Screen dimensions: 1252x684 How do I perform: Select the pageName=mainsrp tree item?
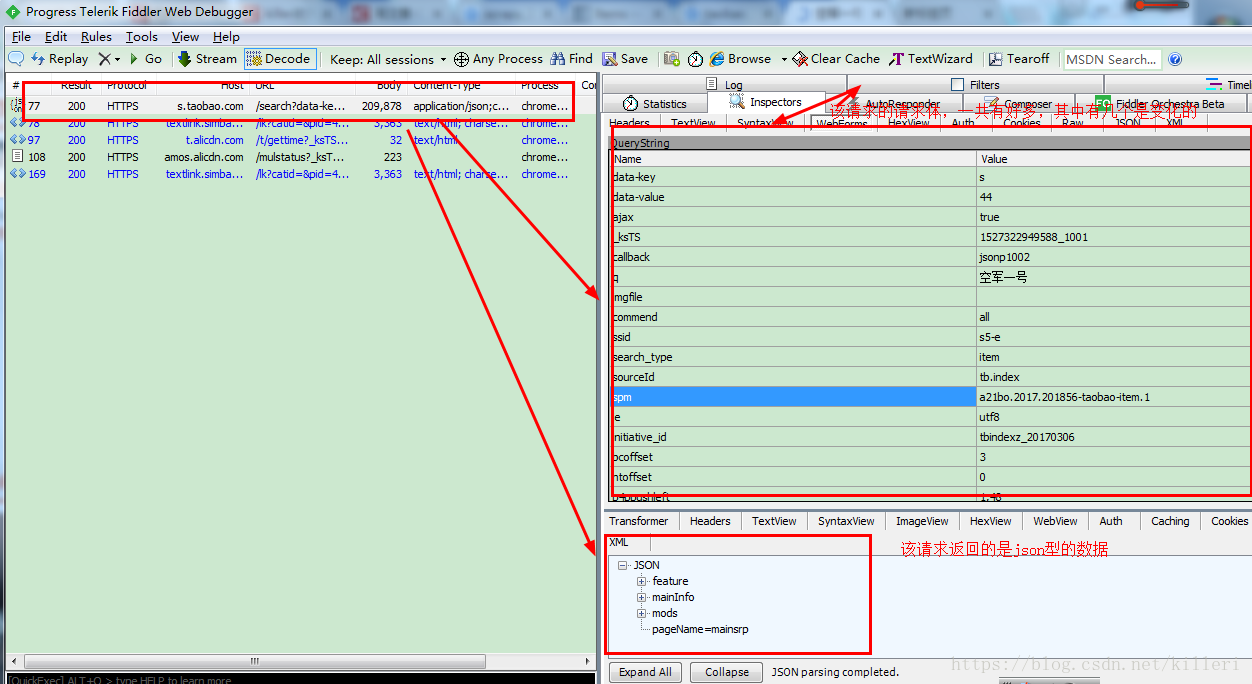(700, 629)
